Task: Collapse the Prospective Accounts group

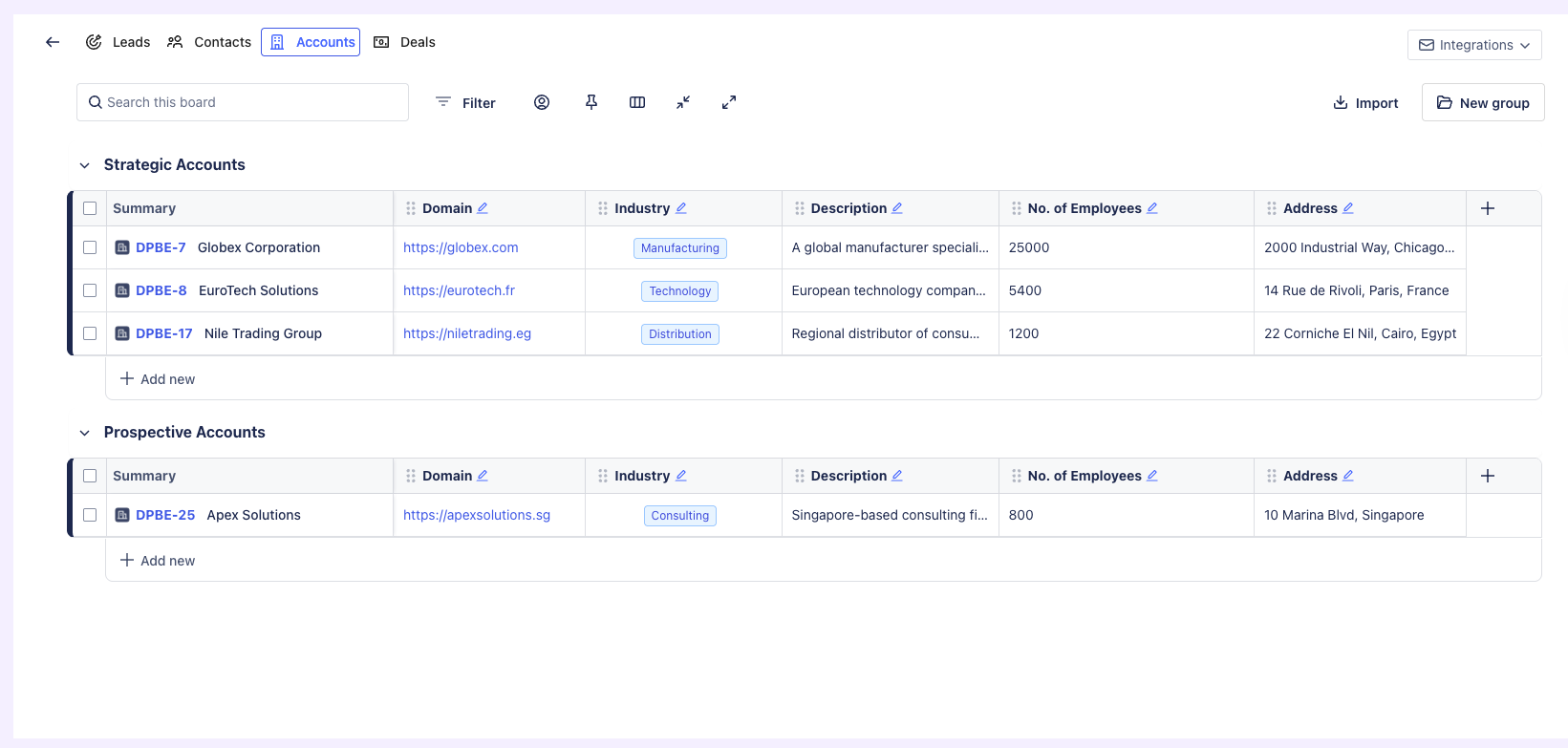Action: pos(85,433)
